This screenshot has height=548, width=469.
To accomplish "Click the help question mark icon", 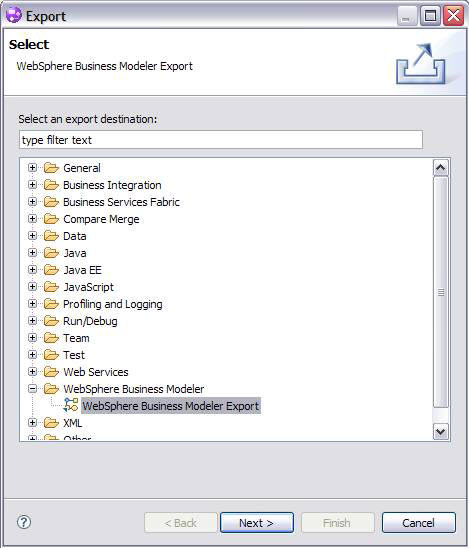I will click(24, 522).
